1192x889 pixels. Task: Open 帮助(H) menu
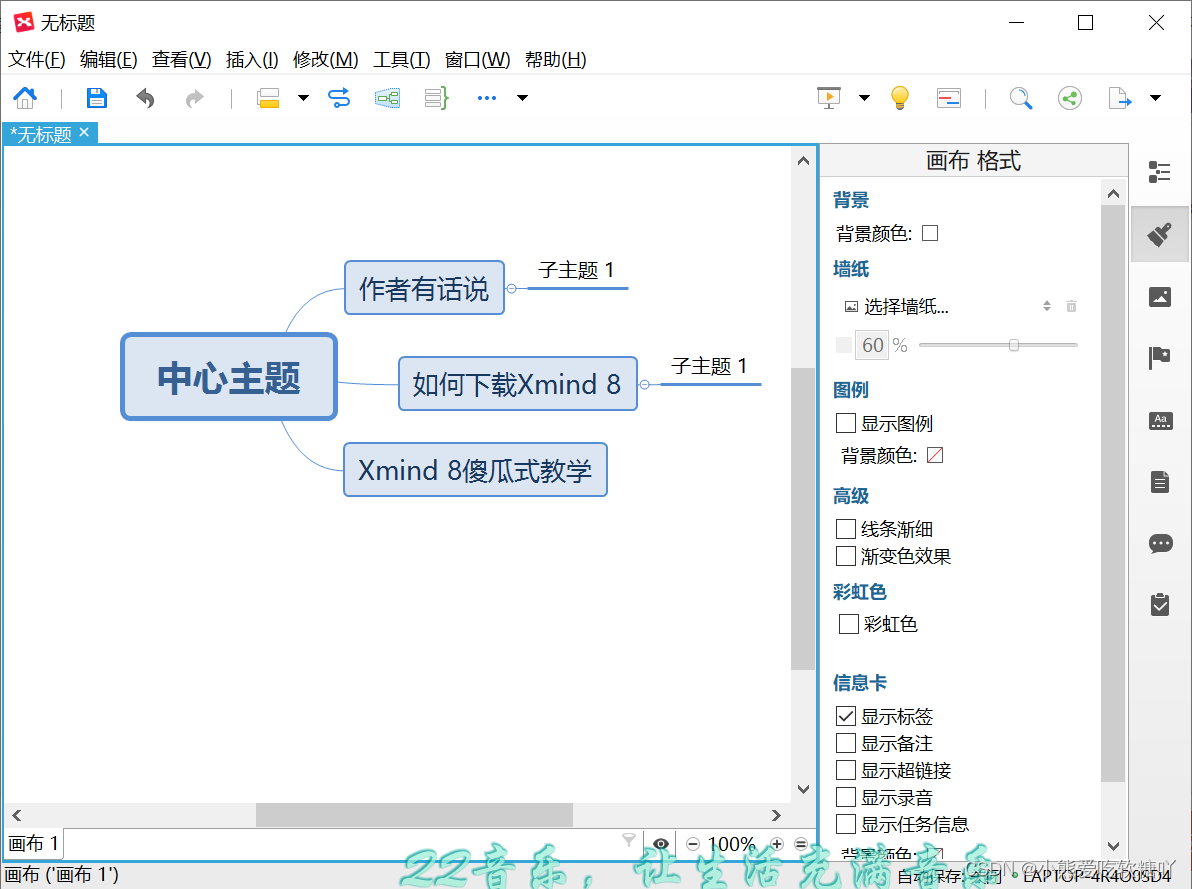click(555, 59)
